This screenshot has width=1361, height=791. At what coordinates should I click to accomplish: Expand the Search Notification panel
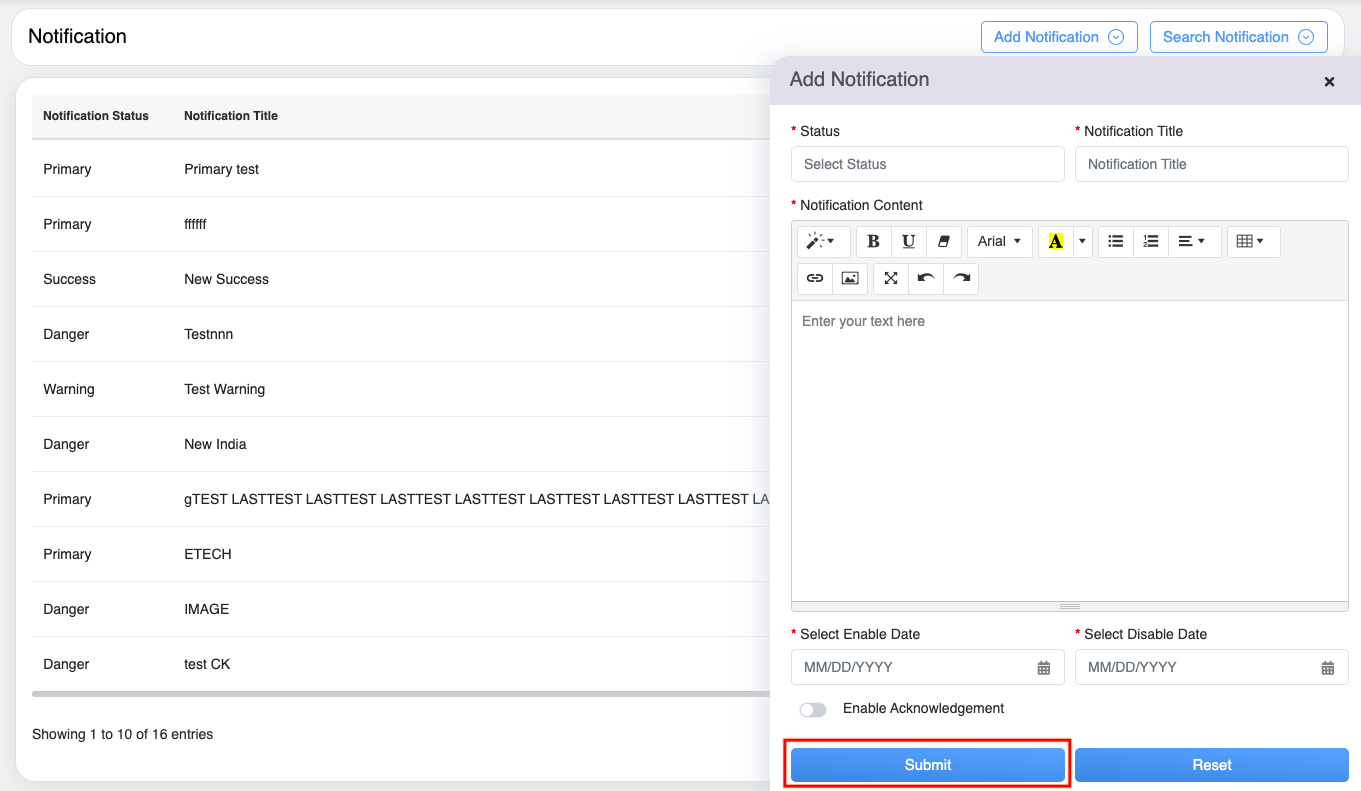1238,37
